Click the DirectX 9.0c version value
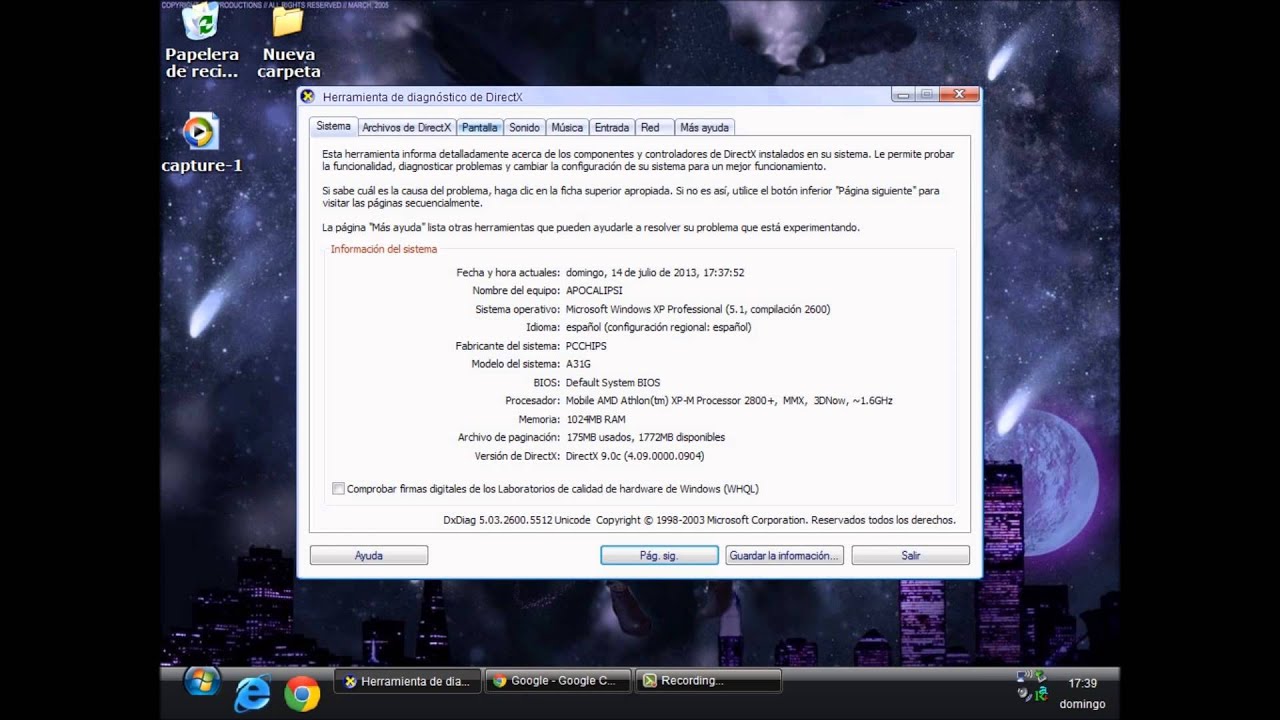Image resolution: width=1280 pixels, height=720 pixels. [635, 456]
